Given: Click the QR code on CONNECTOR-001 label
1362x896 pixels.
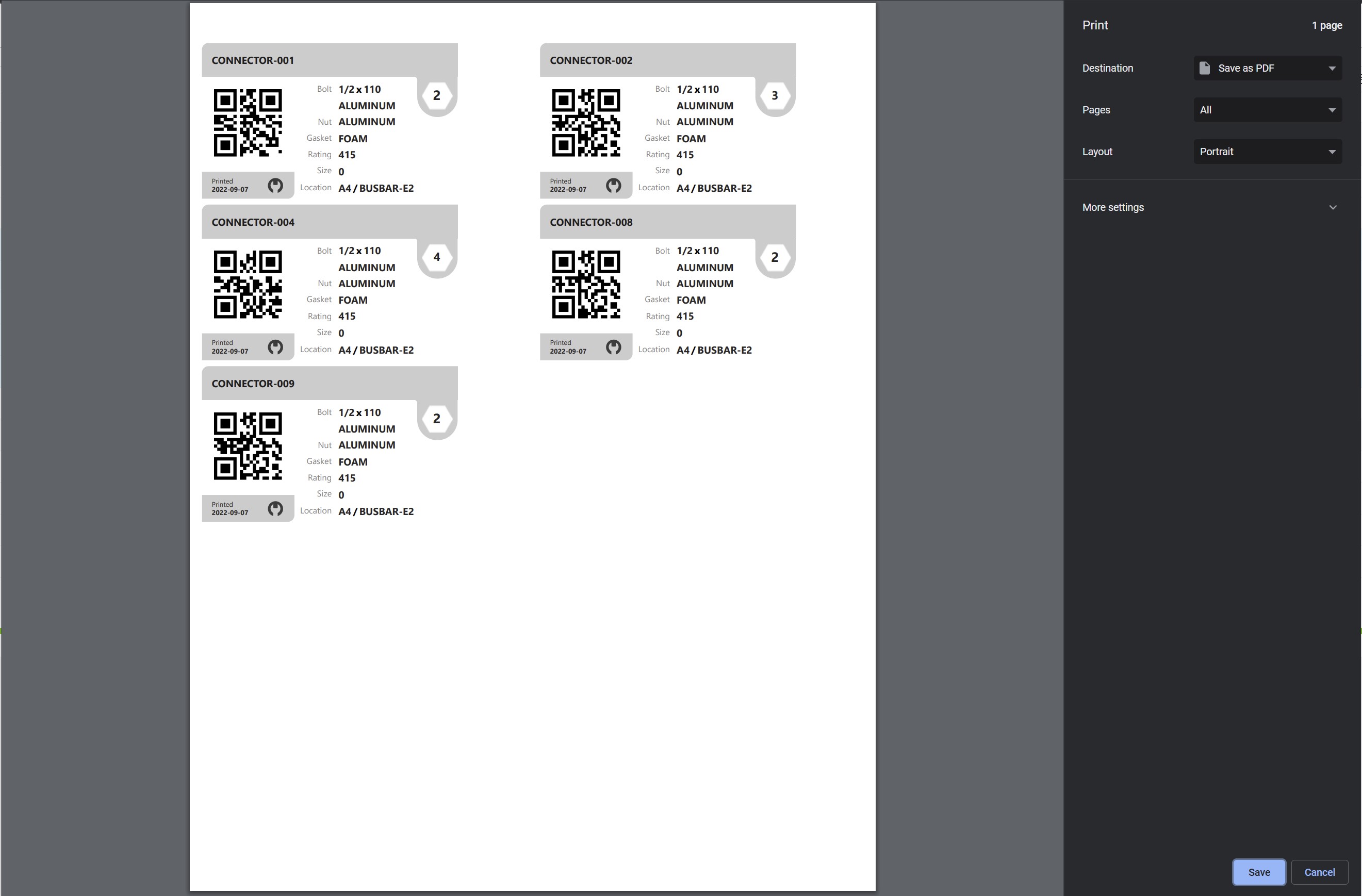Looking at the screenshot, I should point(248,123).
